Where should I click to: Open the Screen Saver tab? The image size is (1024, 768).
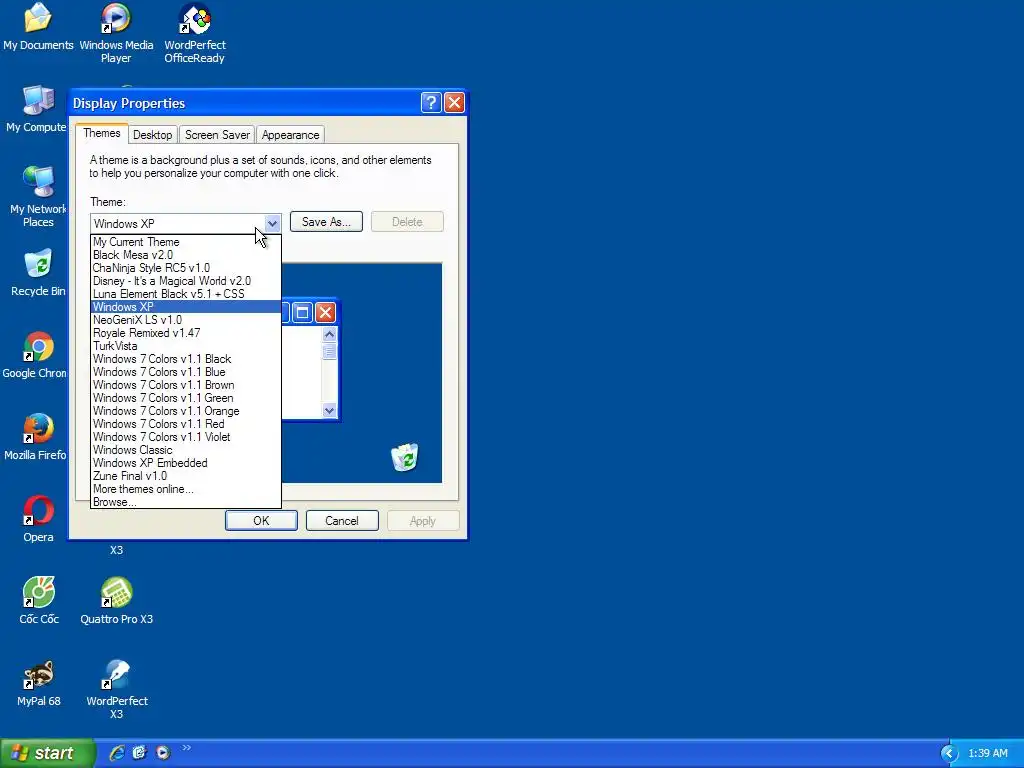[x=217, y=135]
